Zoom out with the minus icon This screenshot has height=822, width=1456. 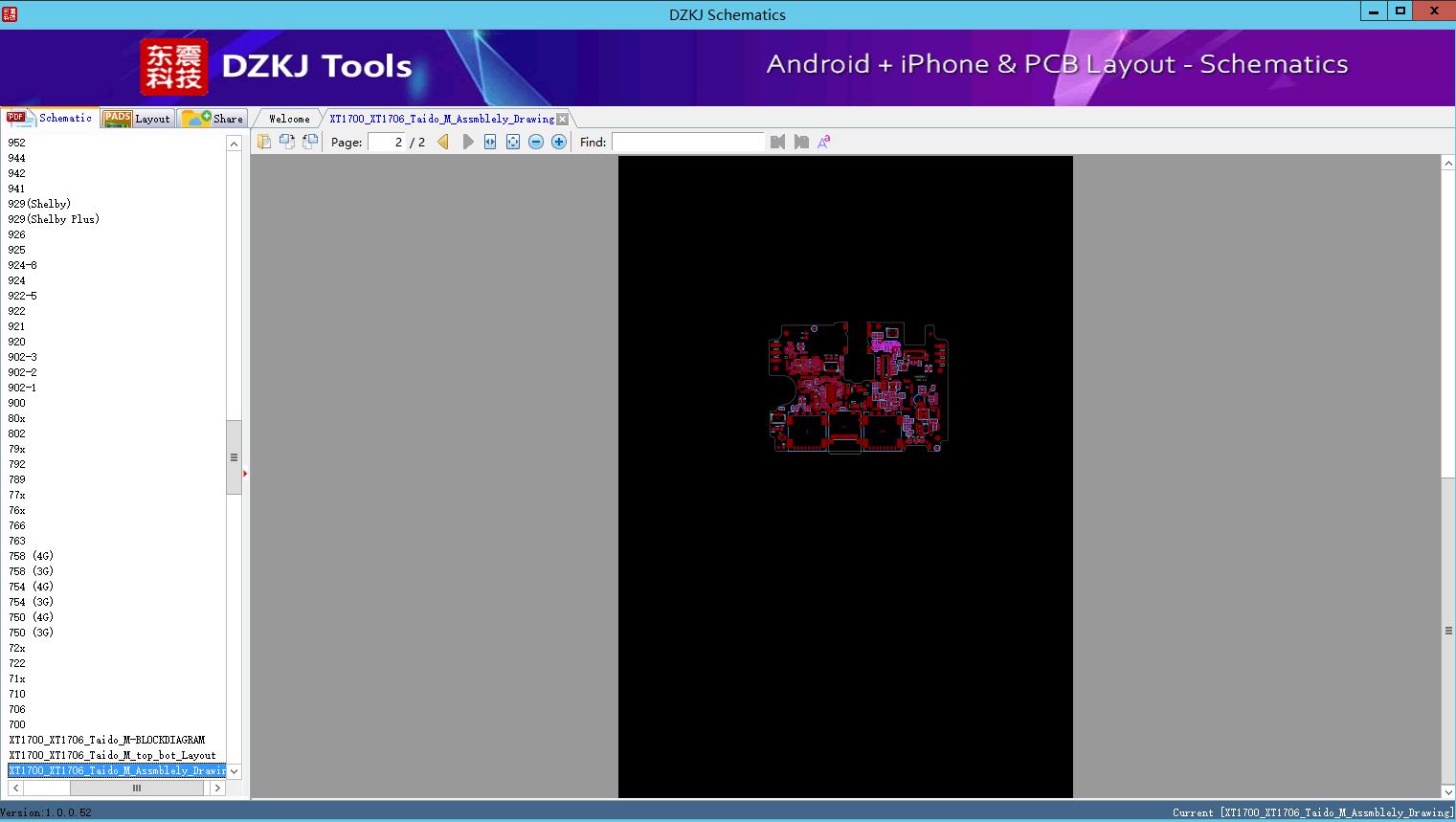tap(536, 142)
